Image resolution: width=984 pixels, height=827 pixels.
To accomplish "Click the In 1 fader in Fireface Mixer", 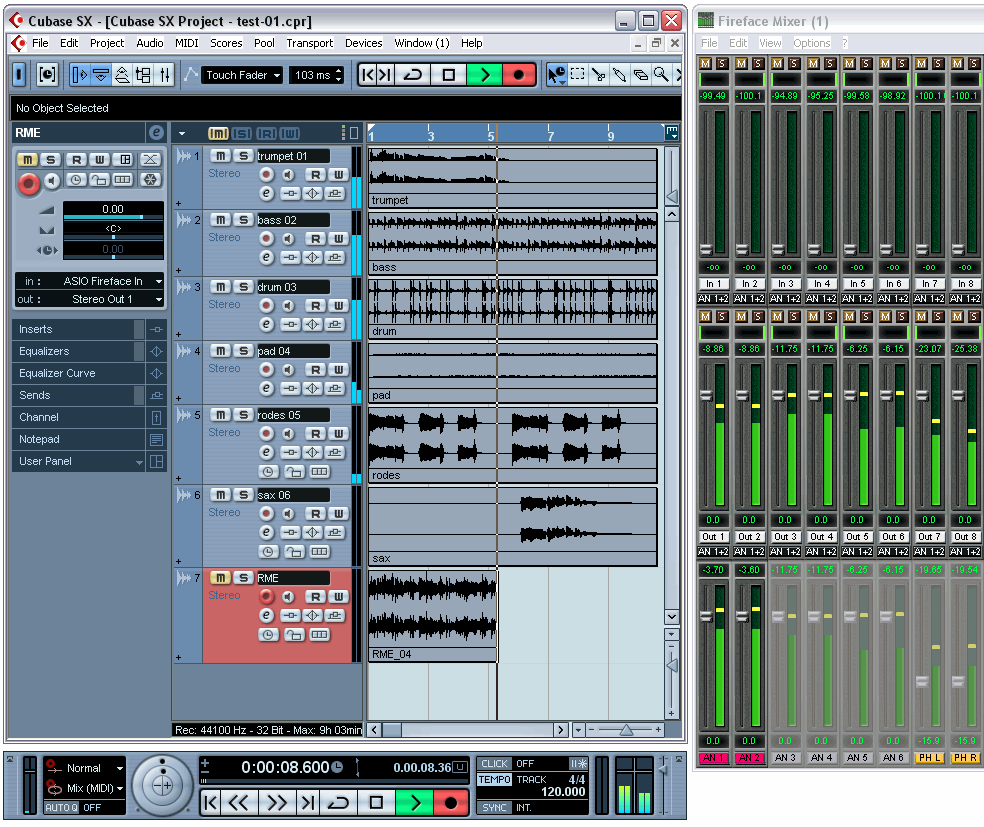I will click(706, 249).
